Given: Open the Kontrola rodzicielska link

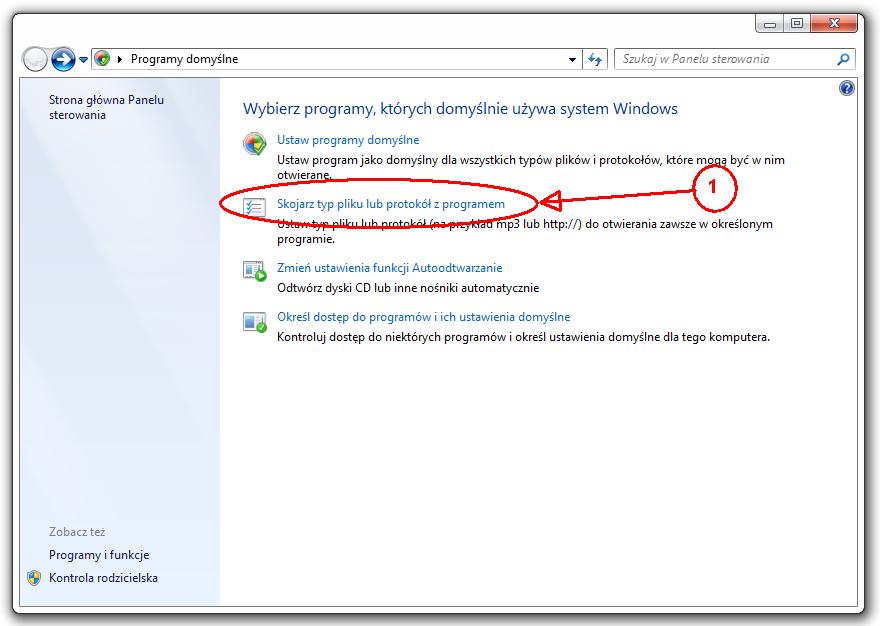Looking at the screenshot, I should click(x=103, y=578).
